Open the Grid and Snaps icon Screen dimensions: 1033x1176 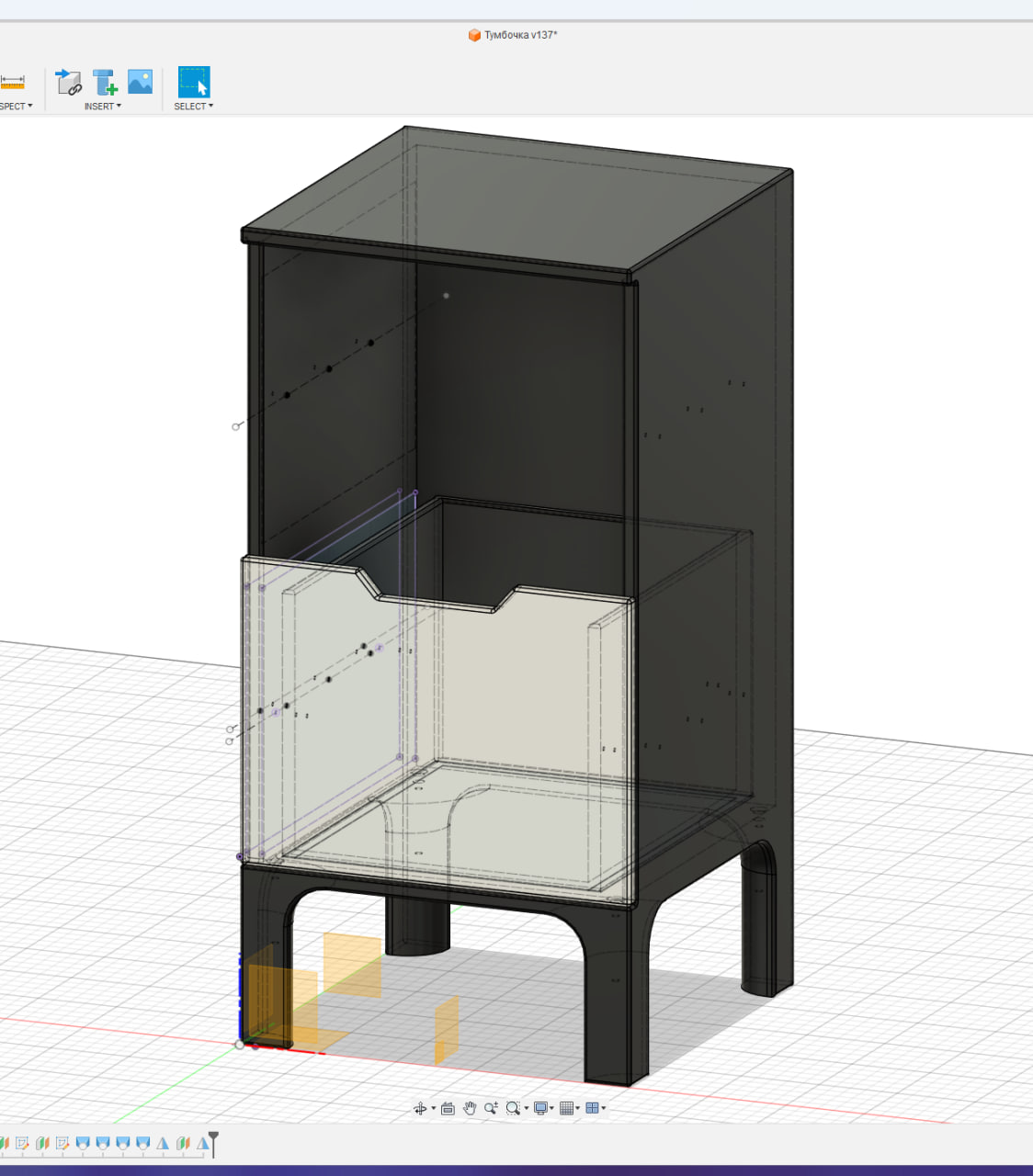566,1108
